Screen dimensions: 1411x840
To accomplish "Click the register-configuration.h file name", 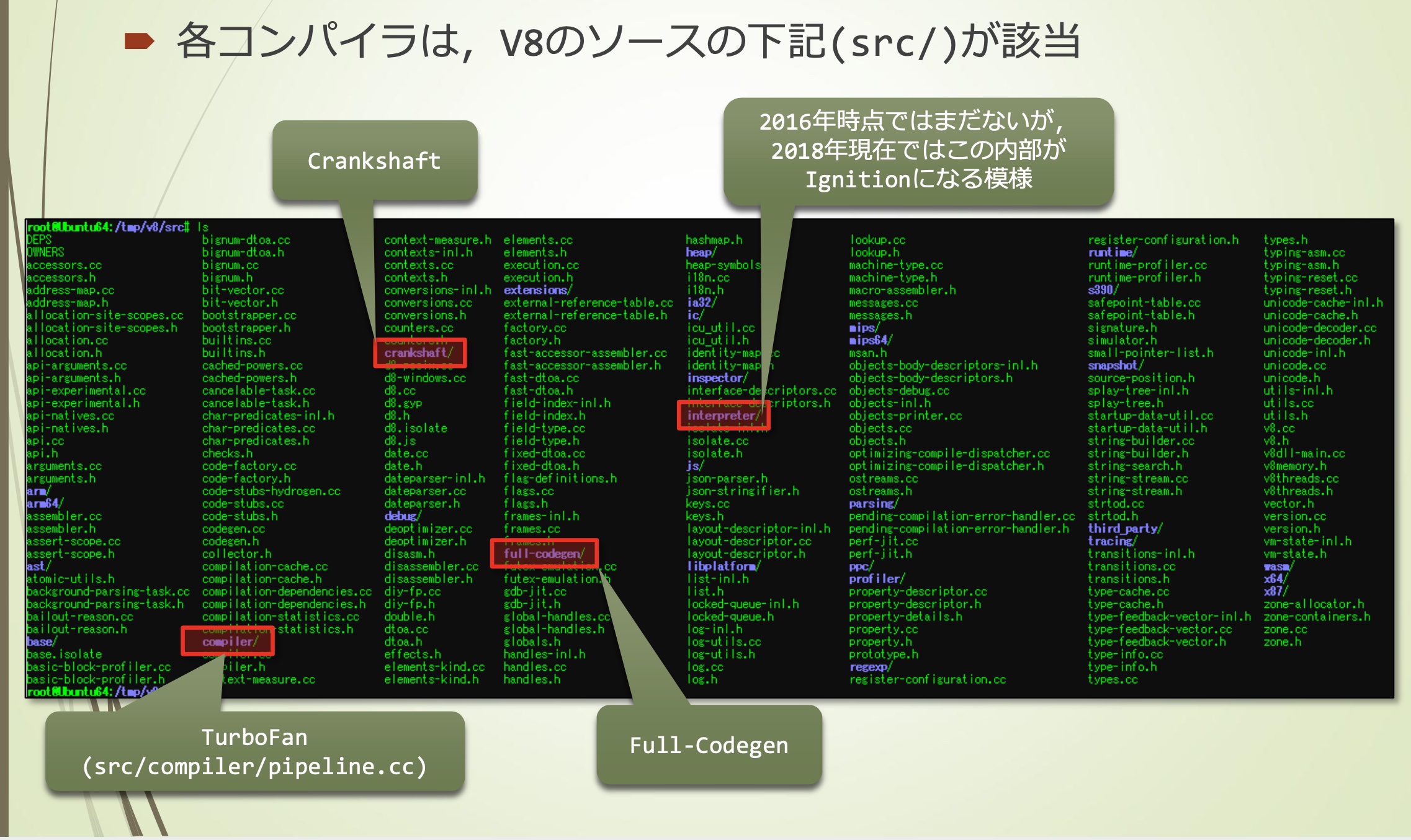I will click(x=1163, y=240).
